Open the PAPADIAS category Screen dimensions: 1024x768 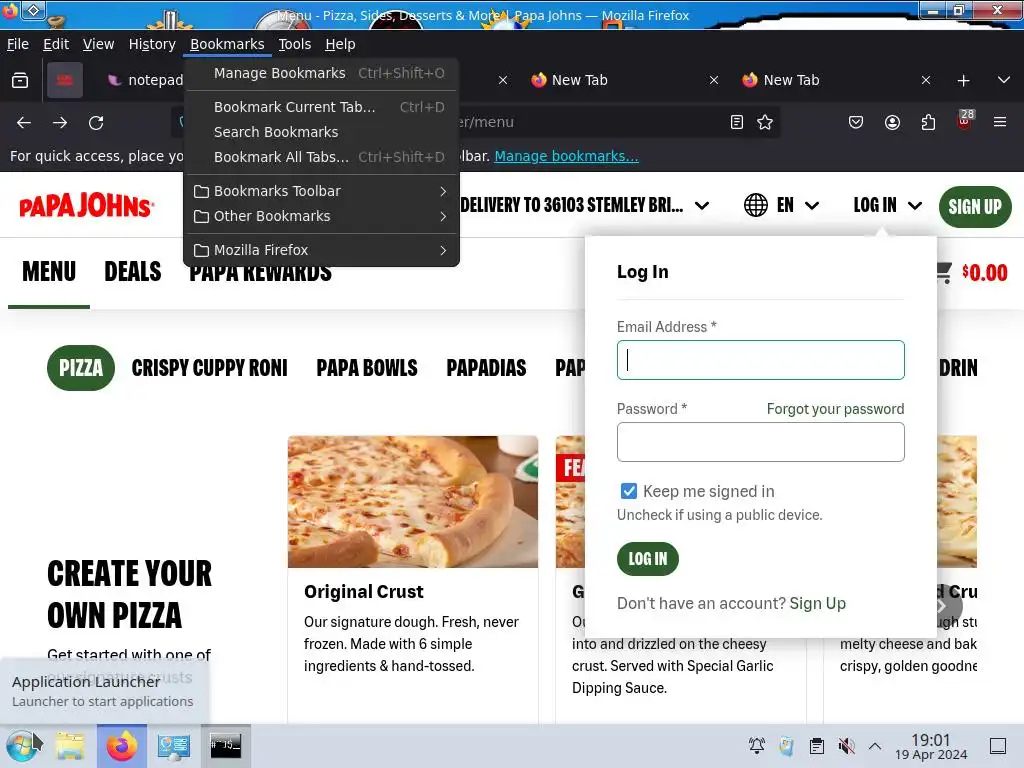click(487, 368)
